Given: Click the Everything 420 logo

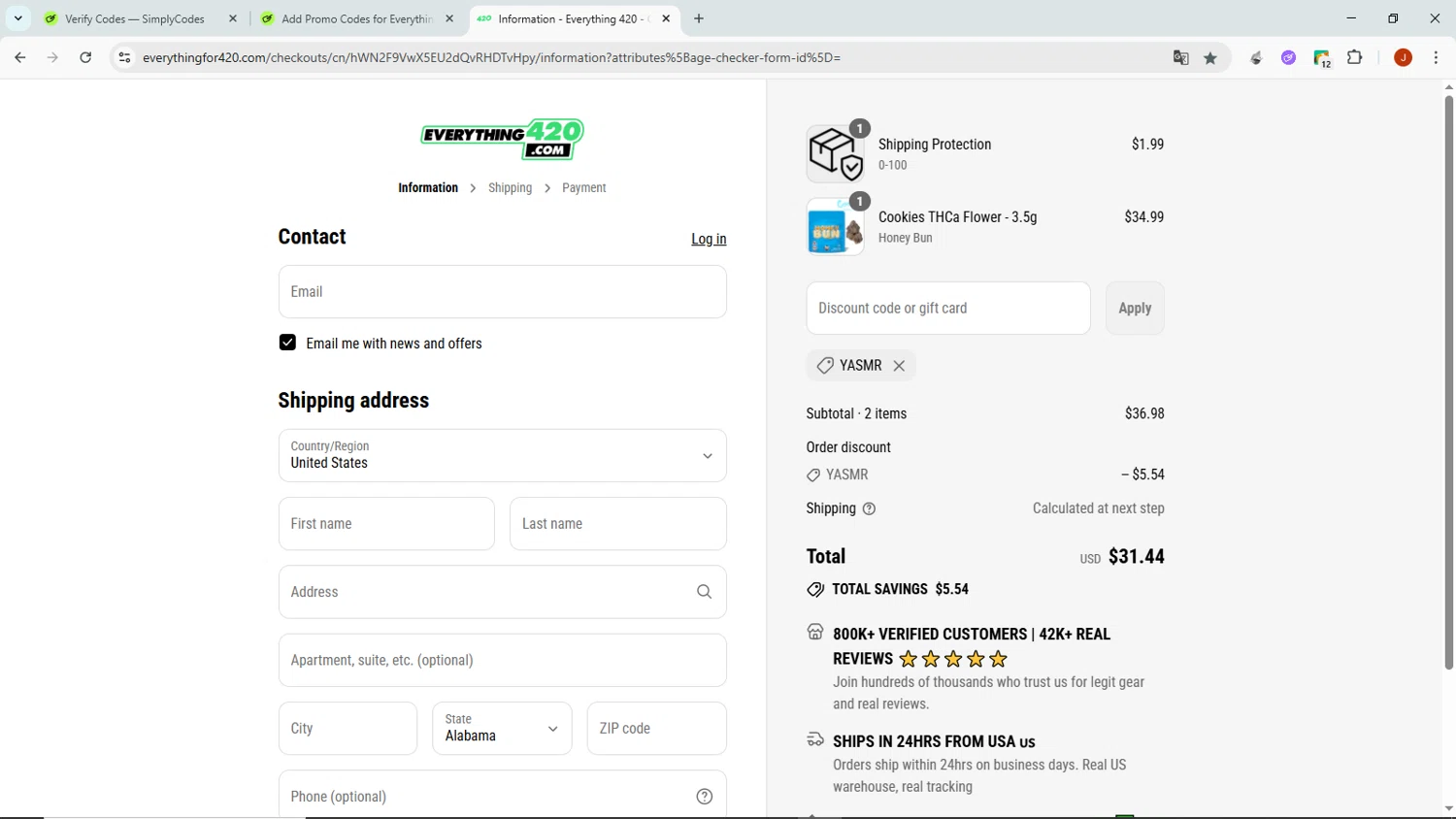Looking at the screenshot, I should 502,140.
